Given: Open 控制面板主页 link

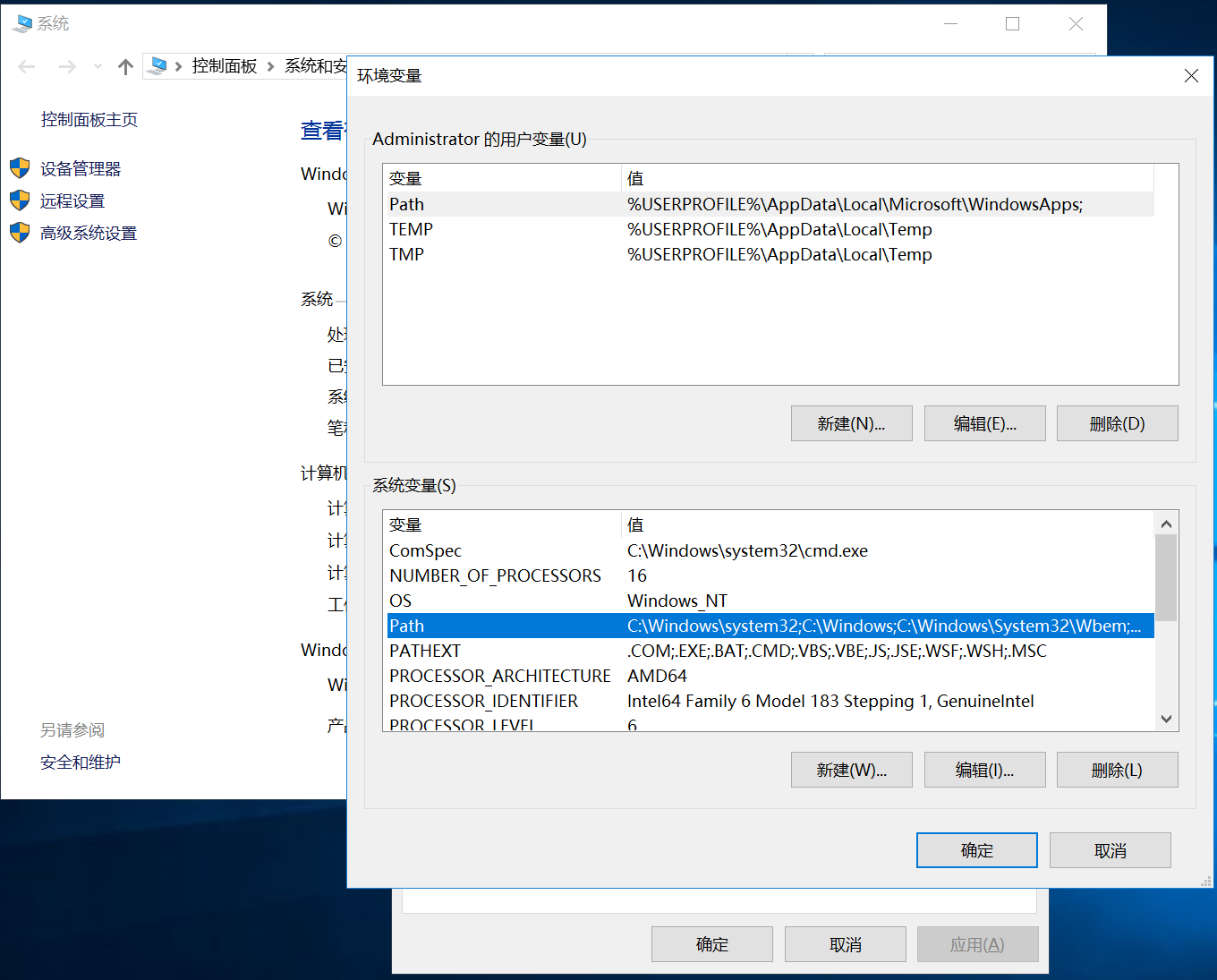Looking at the screenshot, I should pos(89,119).
